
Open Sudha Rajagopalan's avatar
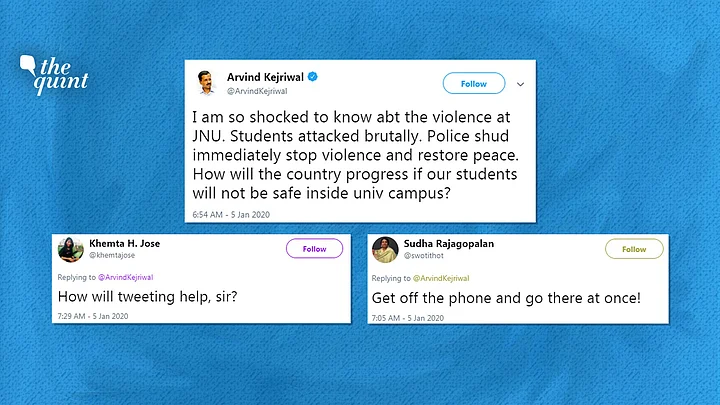[x=385, y=250]
